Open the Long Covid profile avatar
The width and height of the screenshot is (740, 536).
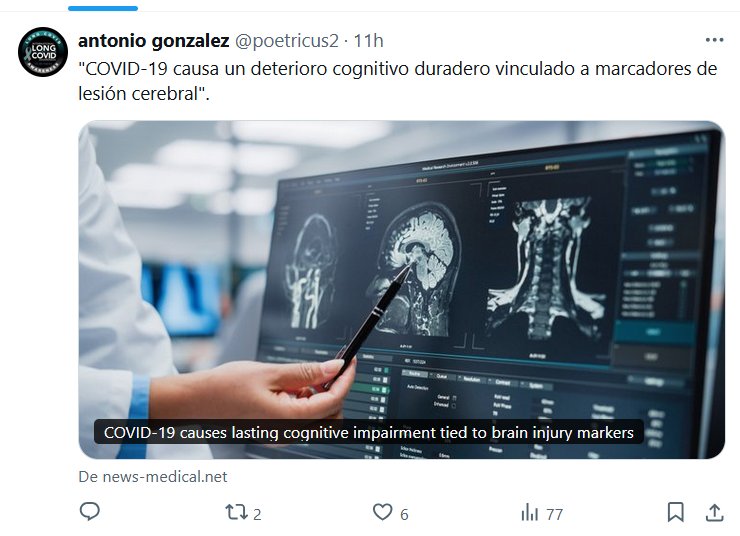click(43, 52)
